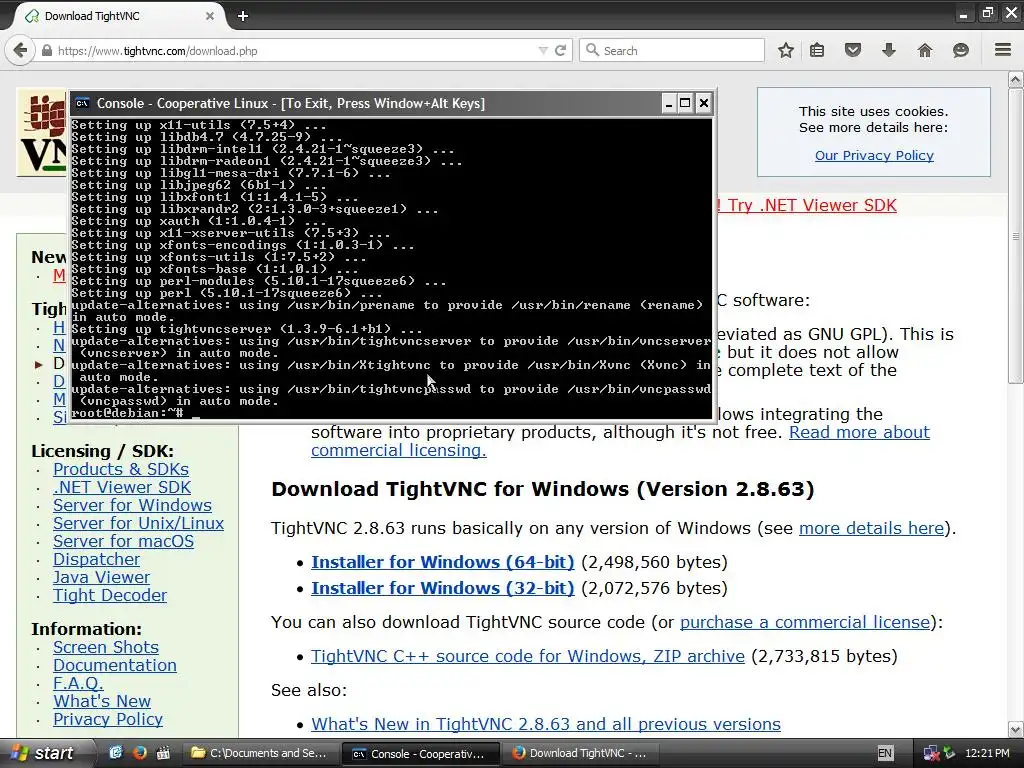
Task: Open Java Viewer sidebar link
Action: [101, 577]
